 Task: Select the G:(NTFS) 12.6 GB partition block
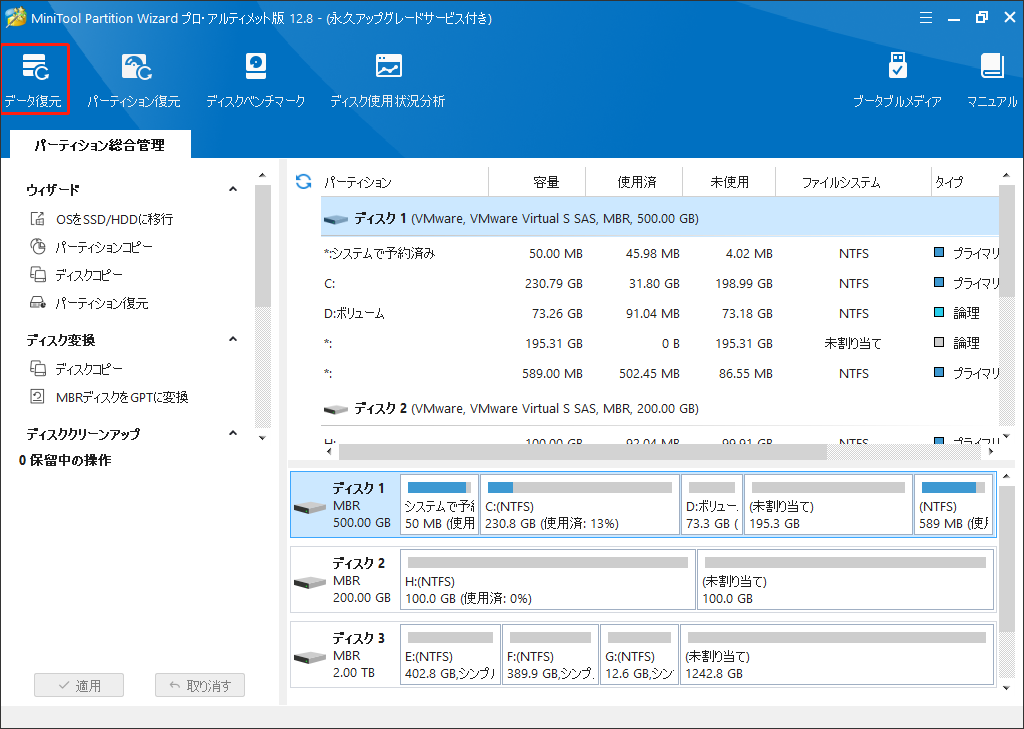639,655
